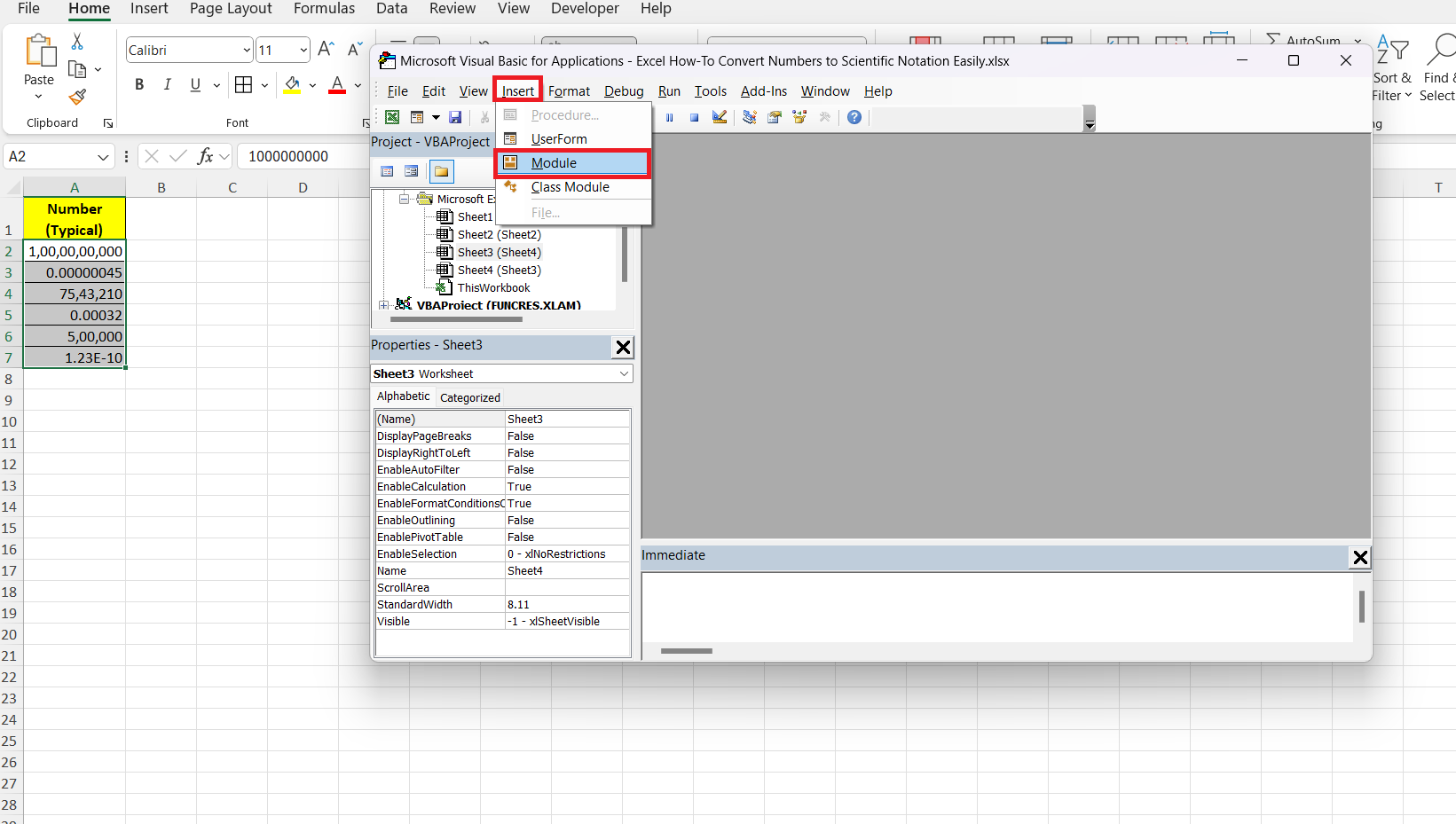Viewport: 1456px width, 824px height.
Task: Open the Font size 11 dropdown
Action: click(303, 50)
